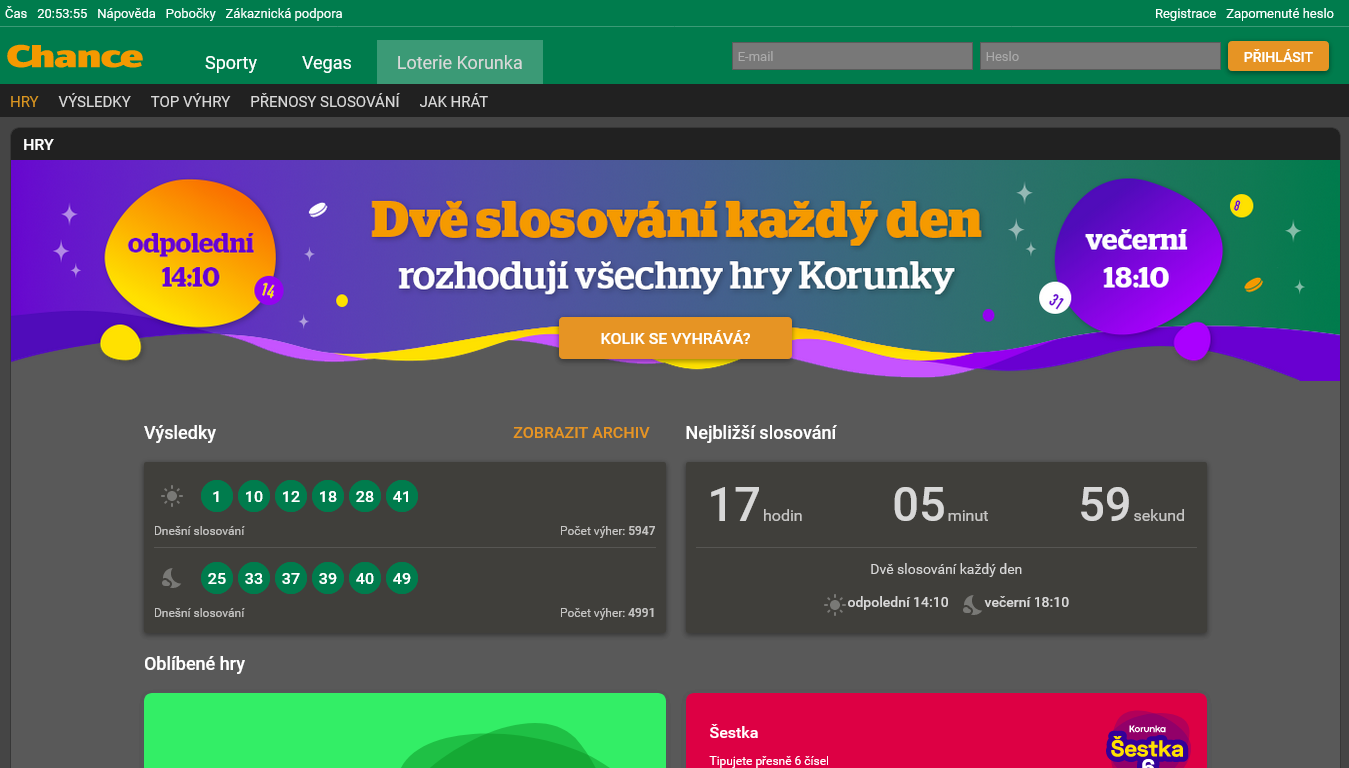Select result ball number 33
Viewport: 1349px width, 768px height.
254,578
